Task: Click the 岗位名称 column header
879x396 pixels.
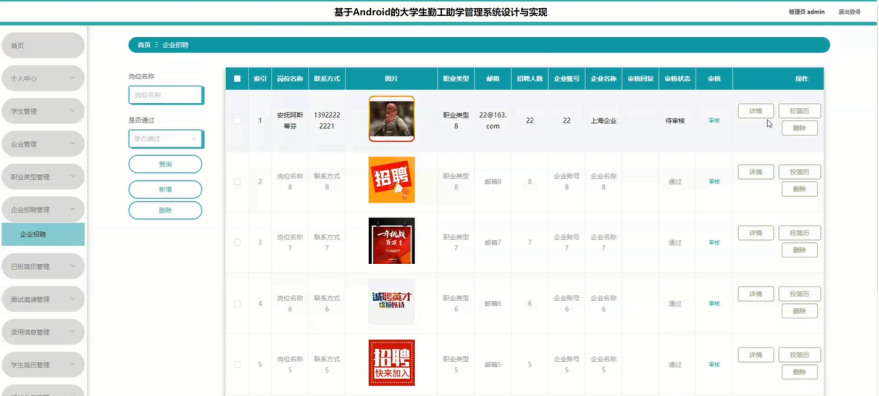Action: (x=290, y=79)
